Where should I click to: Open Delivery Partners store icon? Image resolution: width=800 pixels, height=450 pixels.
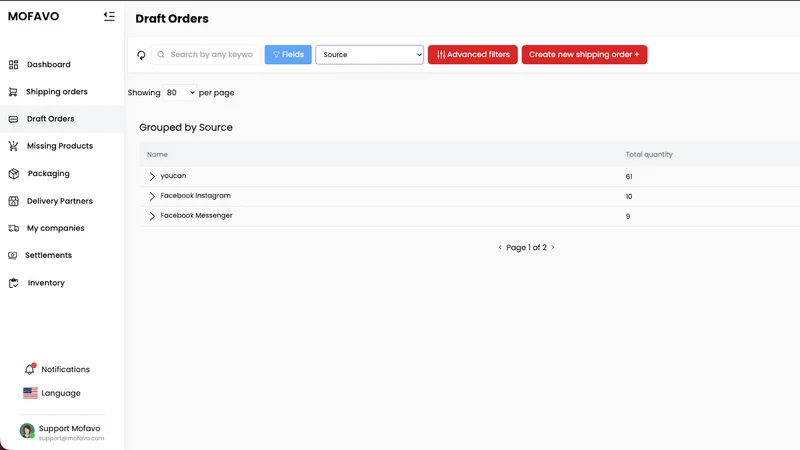click(14, 201)
